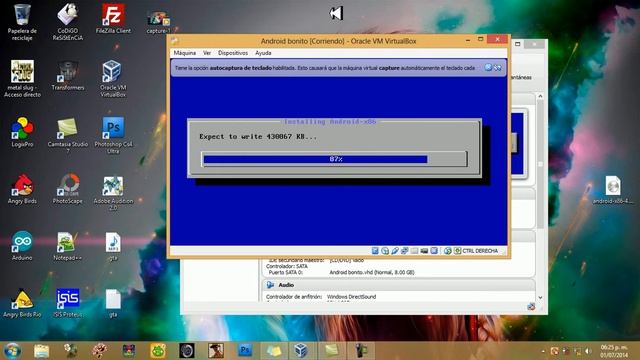Click the network adapter status icon
This screenshot has height=360, width=640.
tap(404, 251)
